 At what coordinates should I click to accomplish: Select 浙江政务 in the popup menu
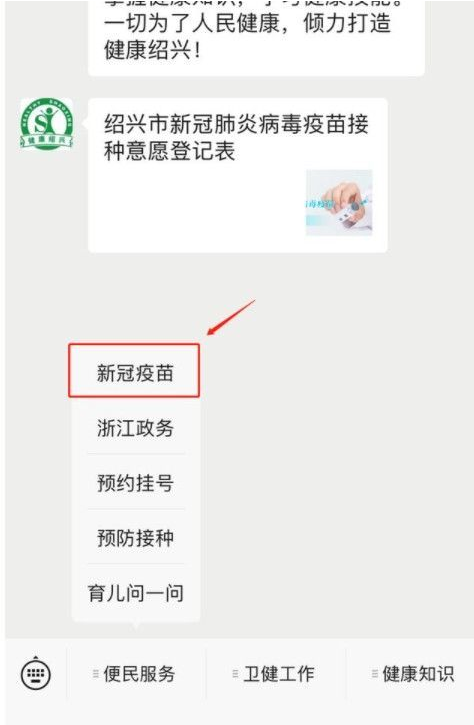135,427
